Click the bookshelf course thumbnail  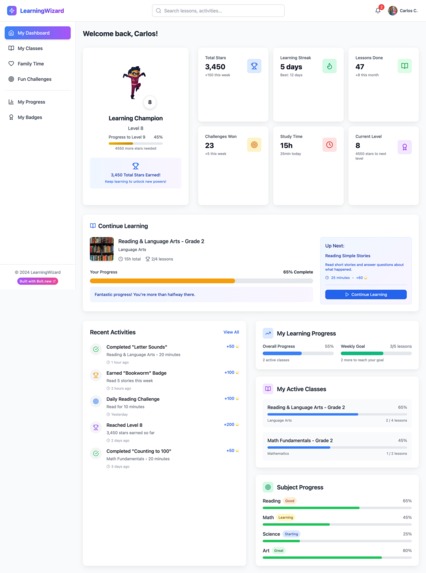[102, 249]
